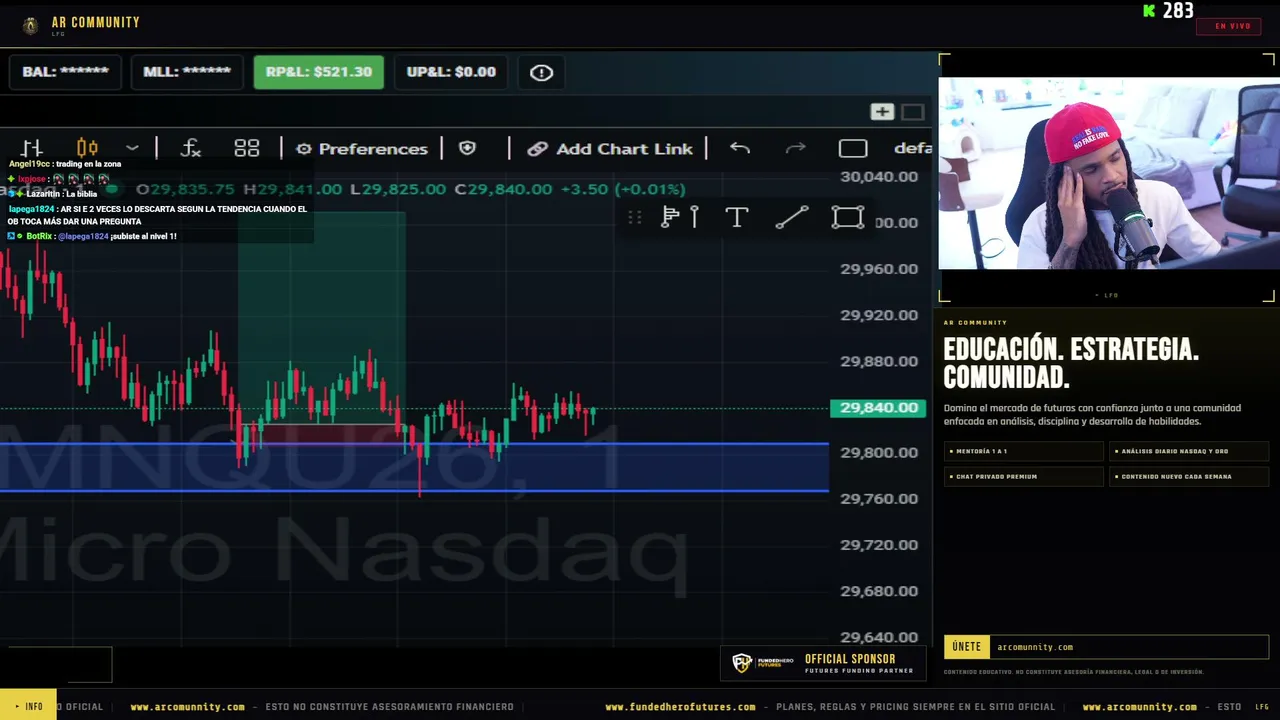Image resolution: width=1280 pixels, height=720 pixels.
Task: Click chat username Angel19cc
Action: tap(30, 164)
